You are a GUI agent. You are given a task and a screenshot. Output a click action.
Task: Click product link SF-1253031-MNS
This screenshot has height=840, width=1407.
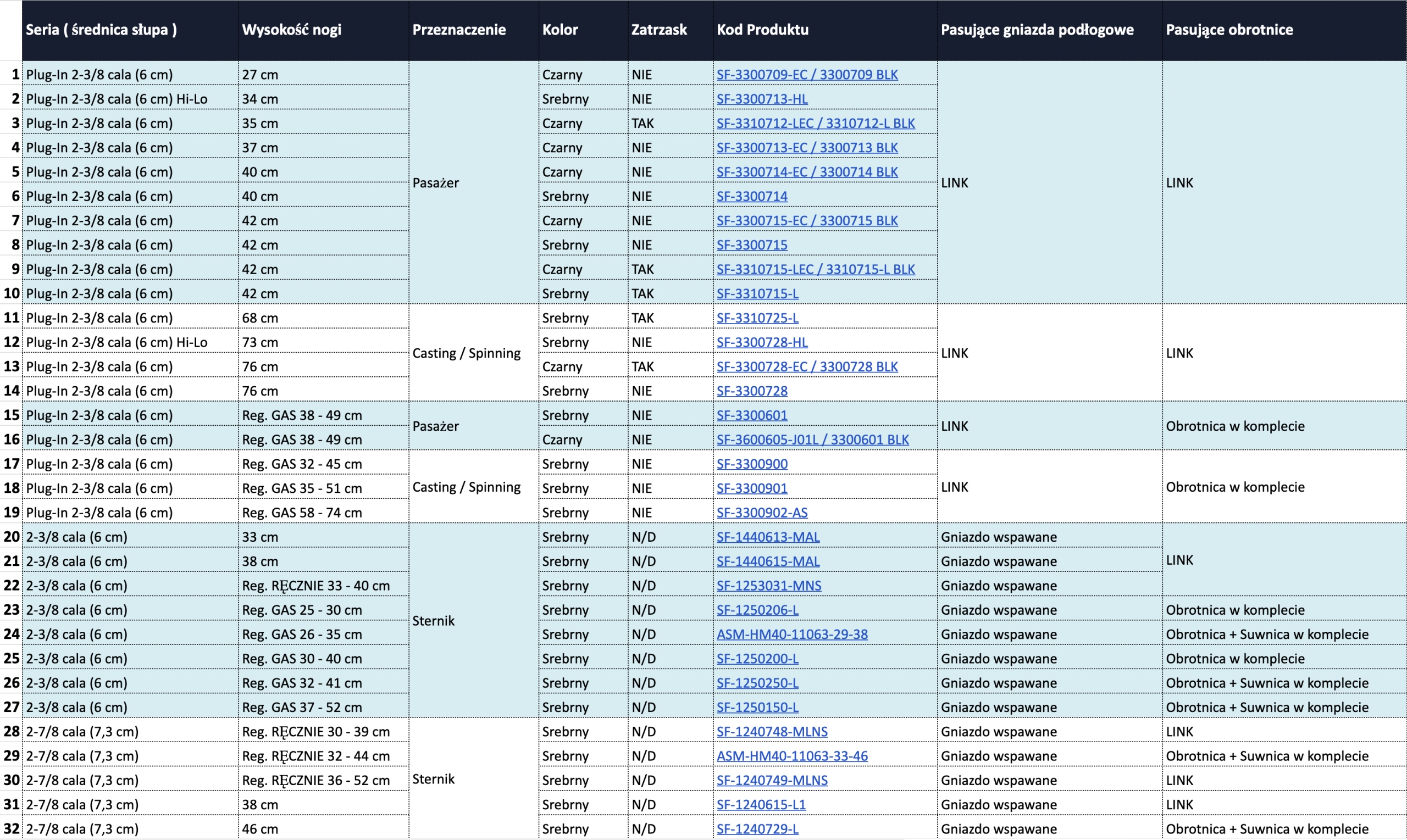click(x=768, y=586)
